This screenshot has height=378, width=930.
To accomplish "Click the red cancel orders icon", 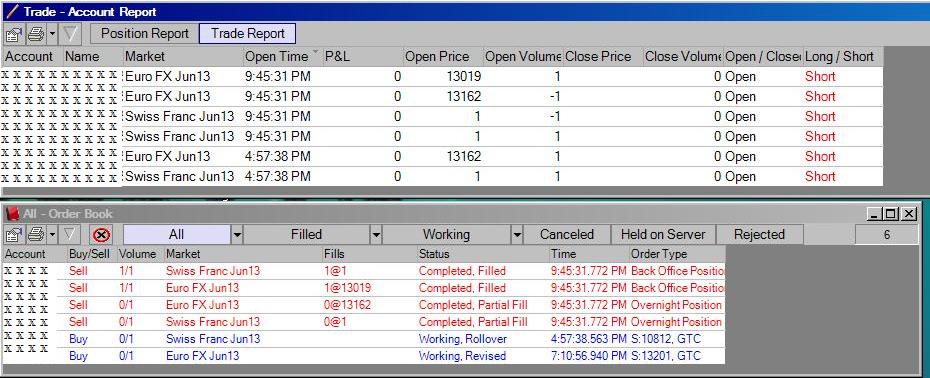I will coord(102,235).
